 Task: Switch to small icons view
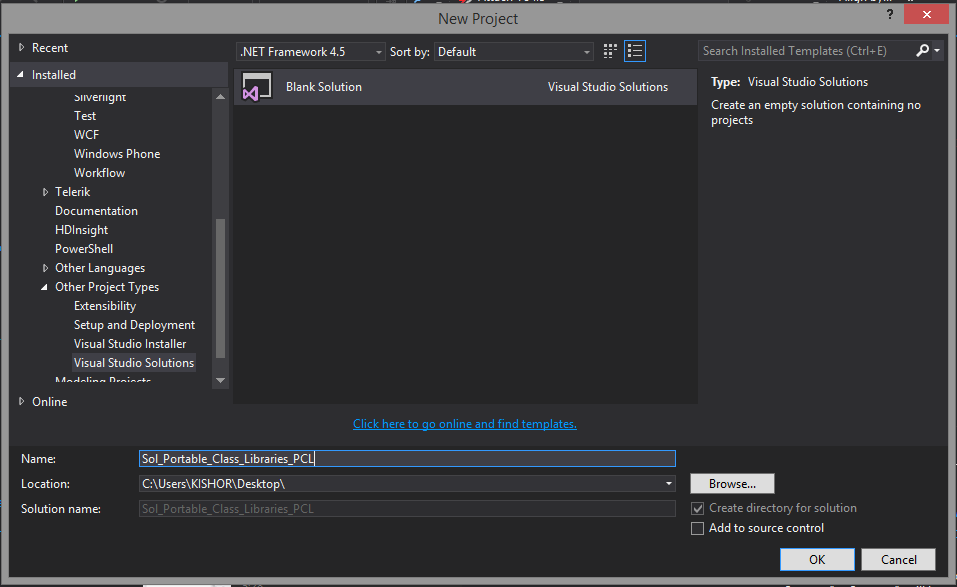point(610,51)
